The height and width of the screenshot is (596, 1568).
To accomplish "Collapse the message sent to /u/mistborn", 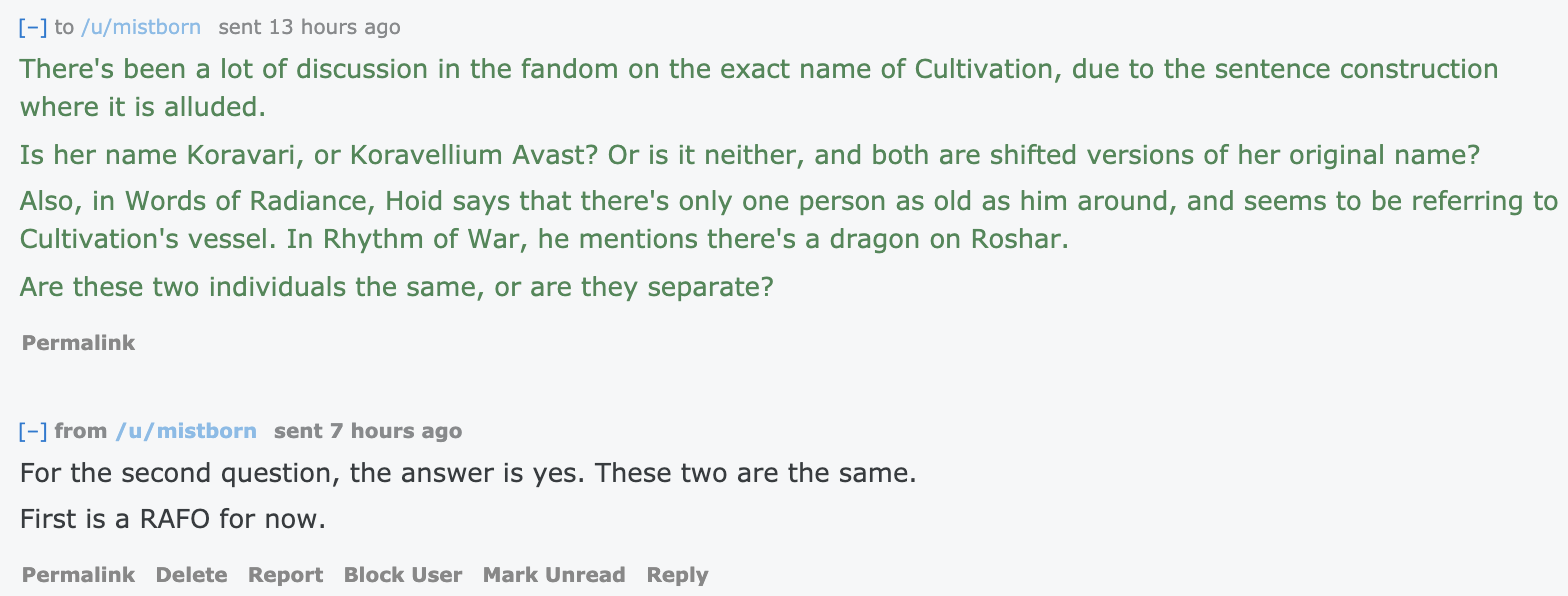I will tap(33, 27).
